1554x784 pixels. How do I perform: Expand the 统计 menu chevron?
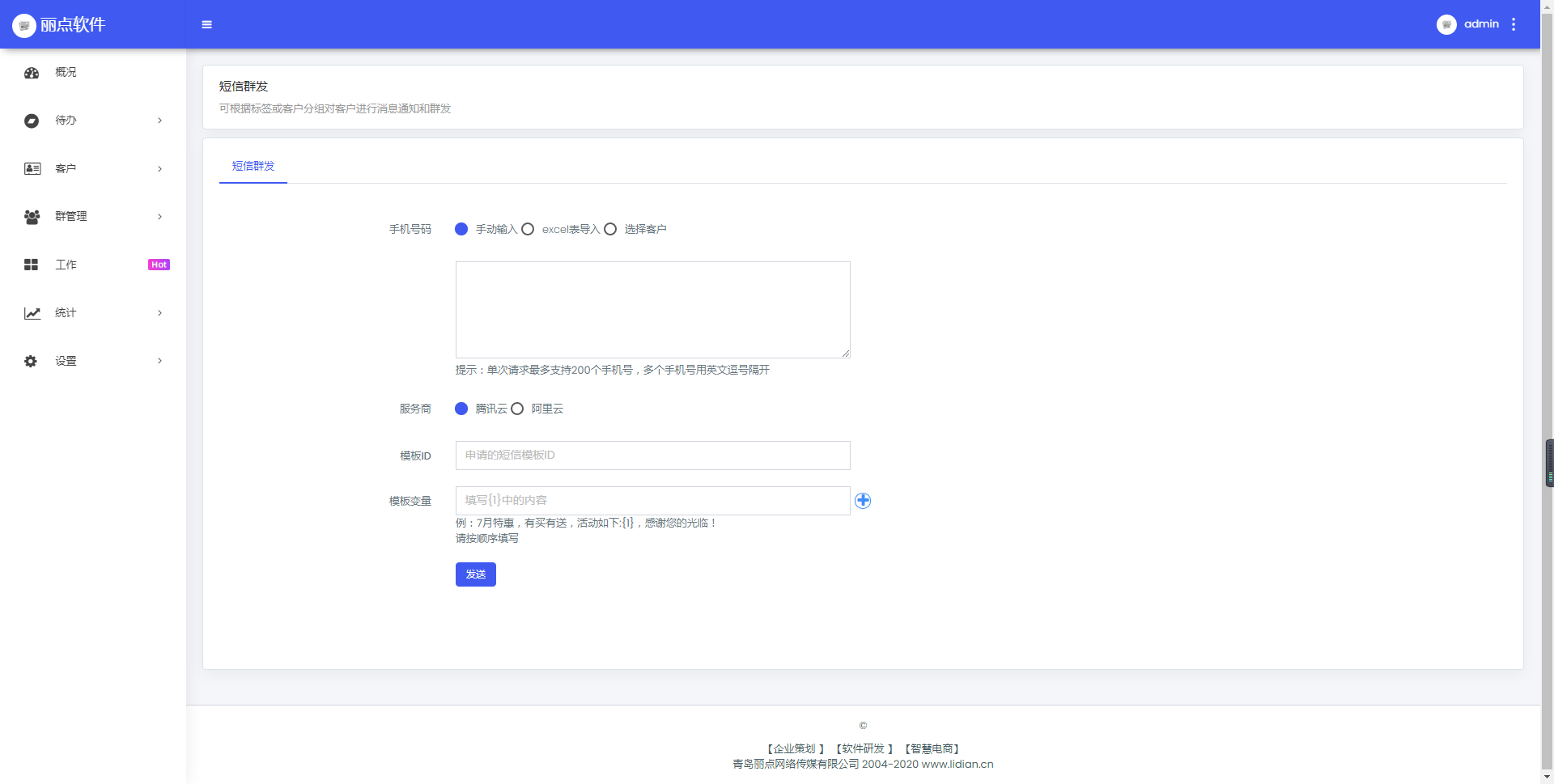(159, 313)
